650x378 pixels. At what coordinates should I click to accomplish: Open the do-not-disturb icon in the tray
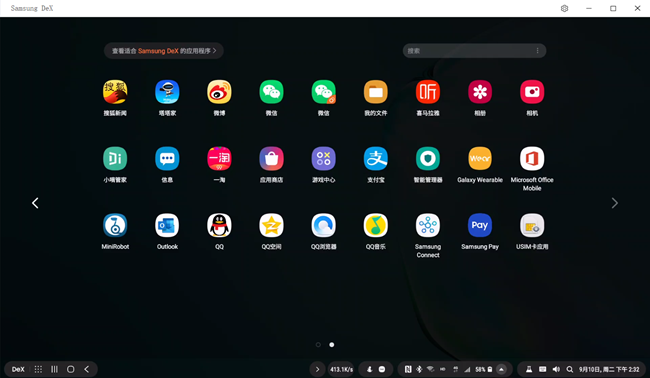382,369
